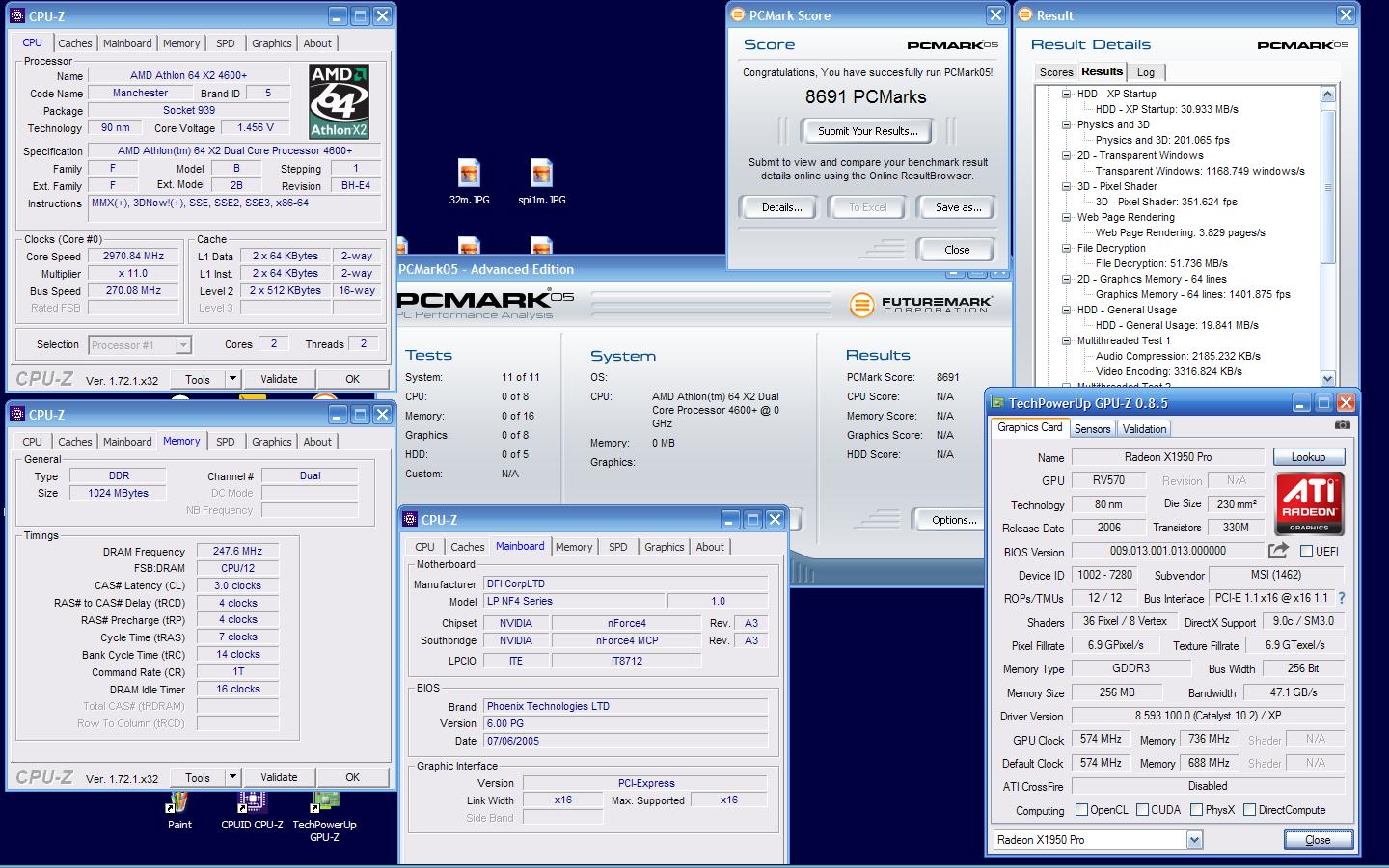1389x868 pixels.
Task: Open Caches tab in top CPU-Z window
Action: coord(75,43)
